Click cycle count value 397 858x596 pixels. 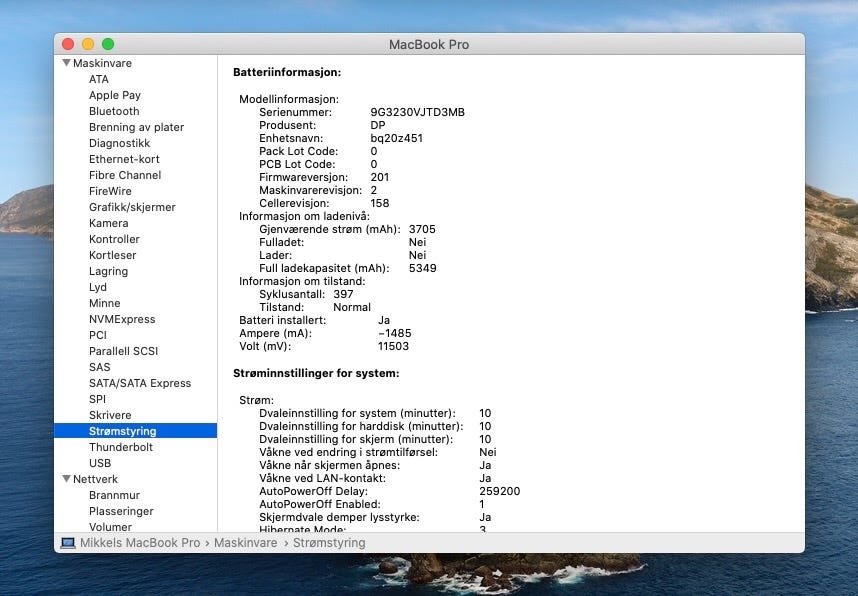coord(343,294)
